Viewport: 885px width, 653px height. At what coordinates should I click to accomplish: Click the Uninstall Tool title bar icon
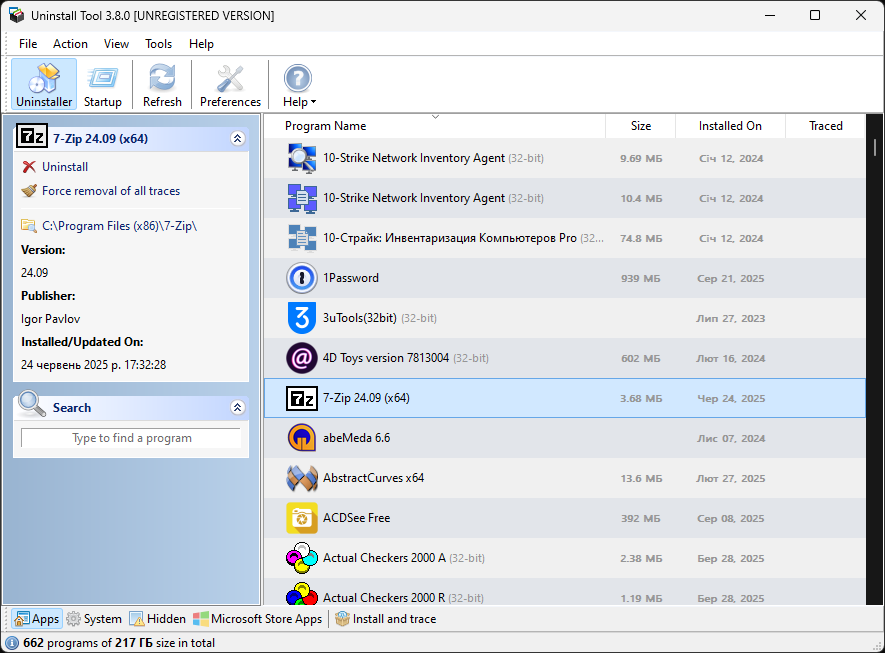click(16, 15)
